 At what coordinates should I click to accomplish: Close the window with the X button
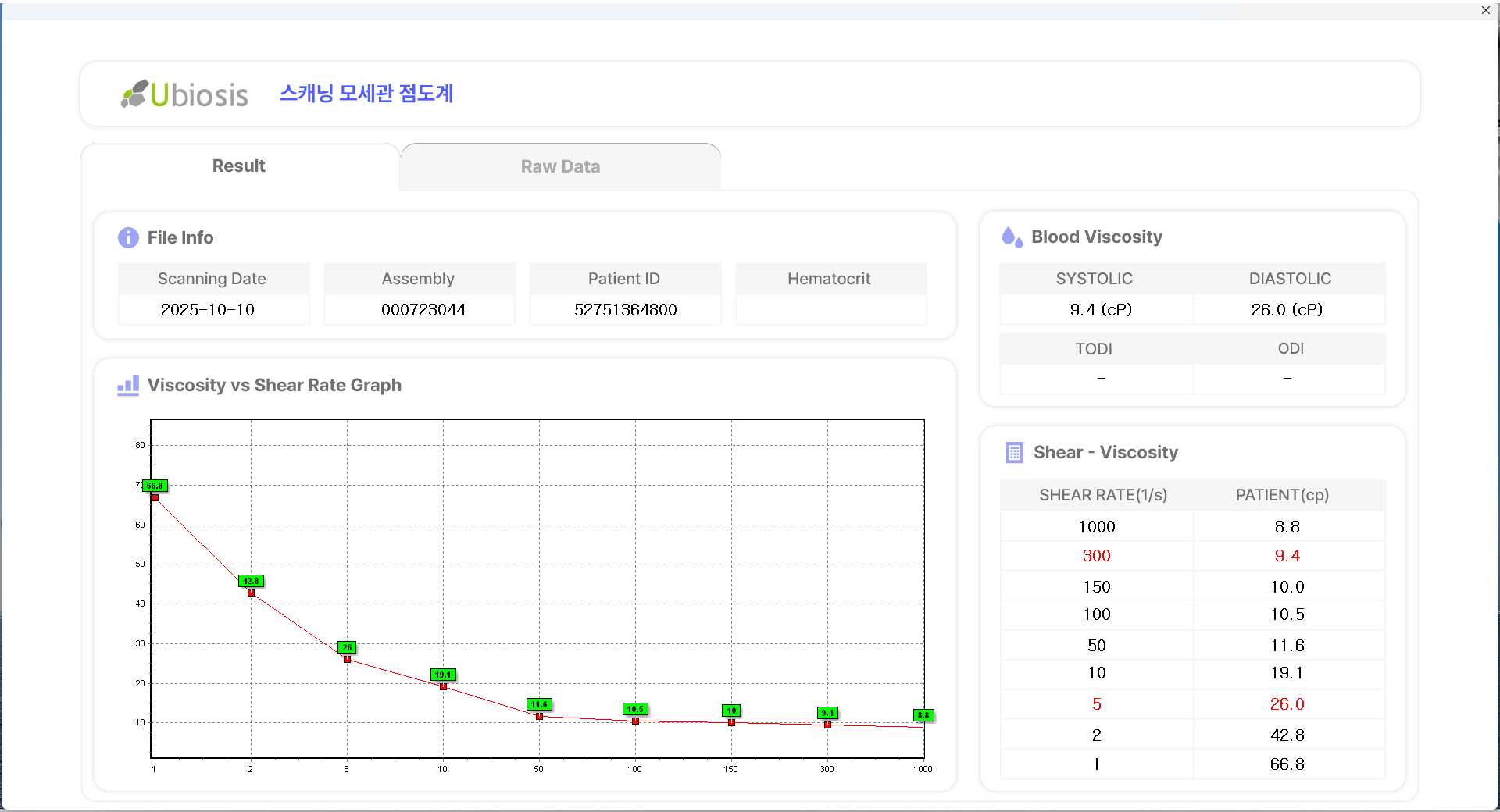point(1485,10)
